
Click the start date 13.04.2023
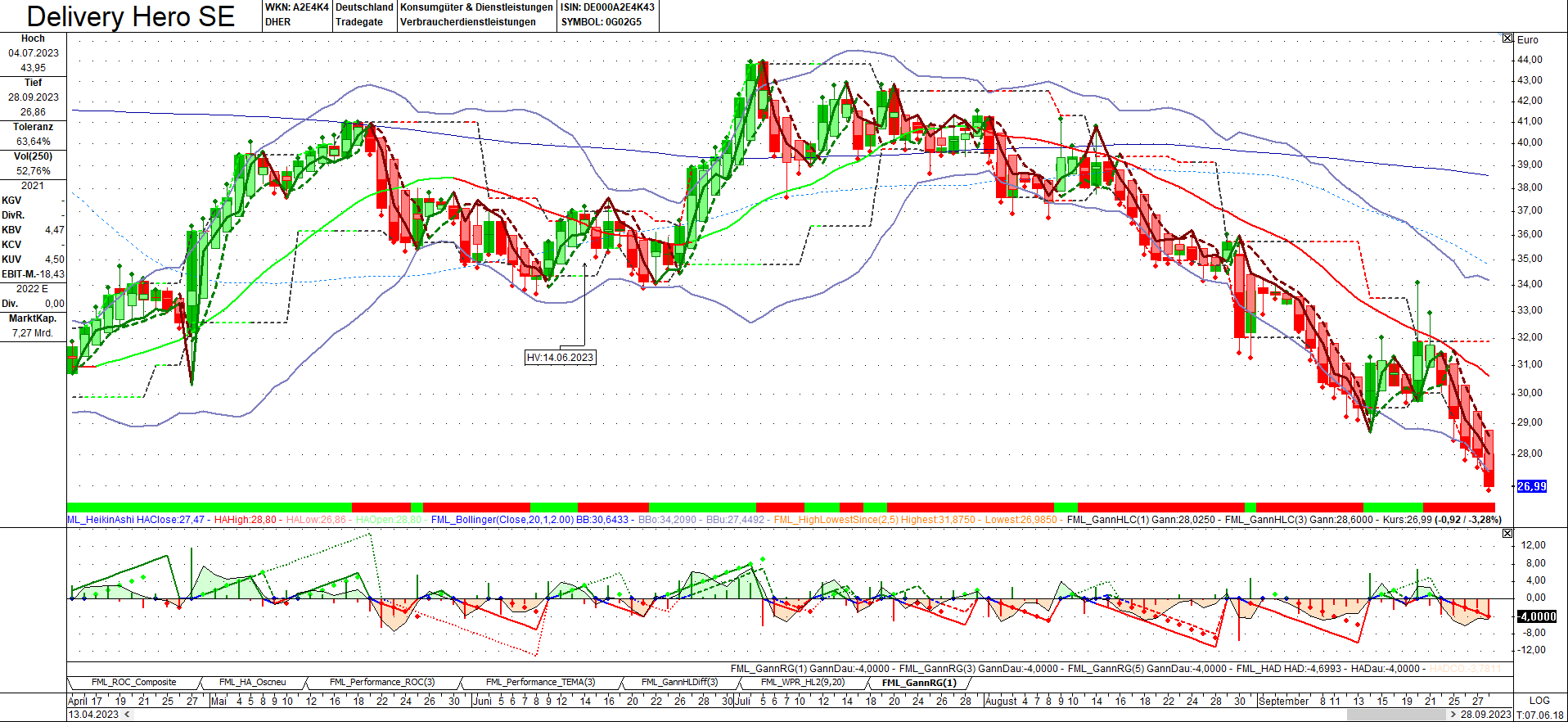pyautogui.click(x=93, y=715)
